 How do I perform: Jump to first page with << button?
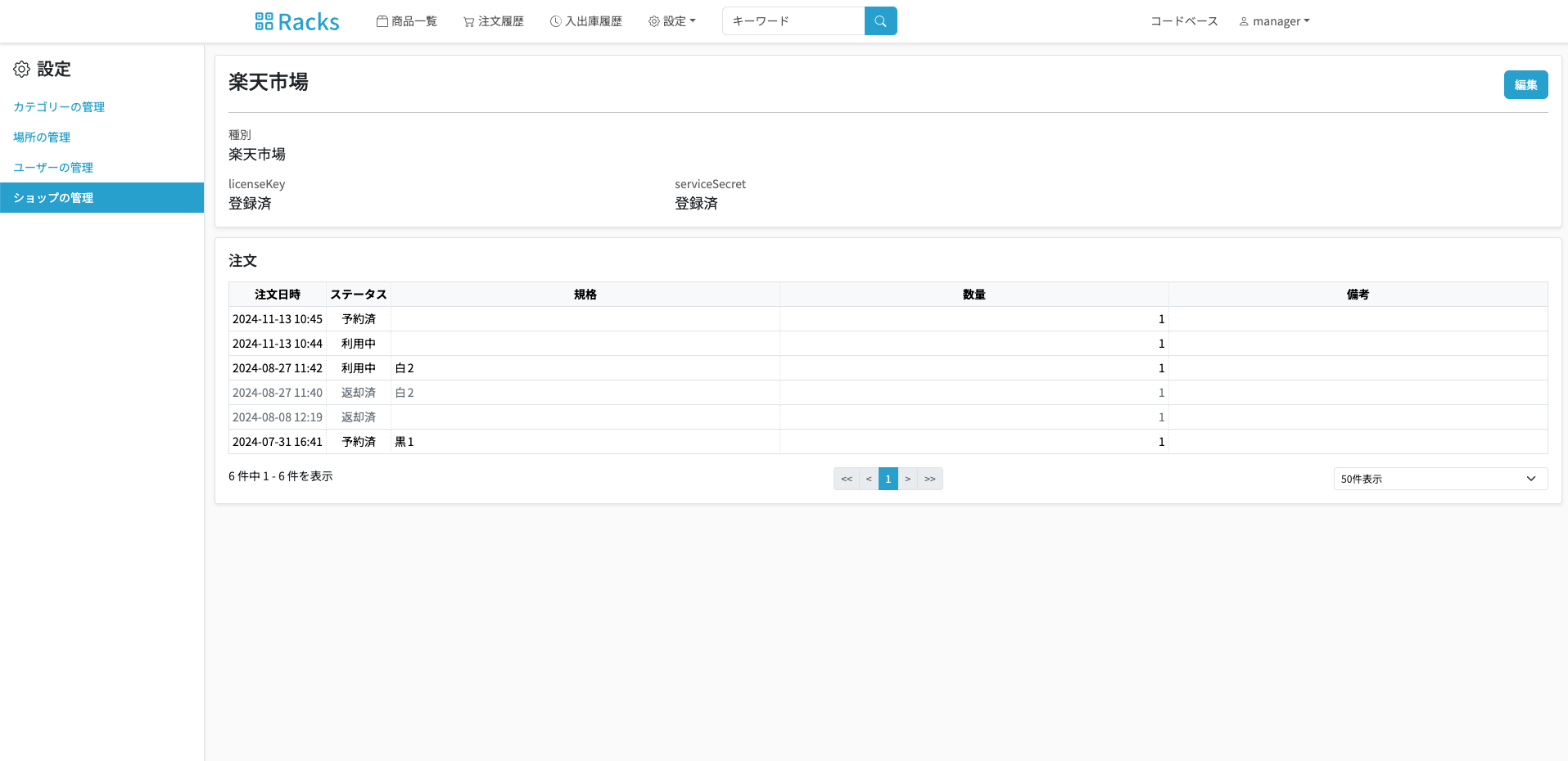pos(846,479)
